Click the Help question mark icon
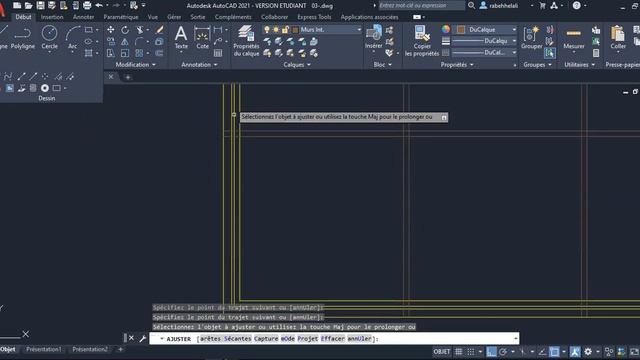 tap(576, 5)
